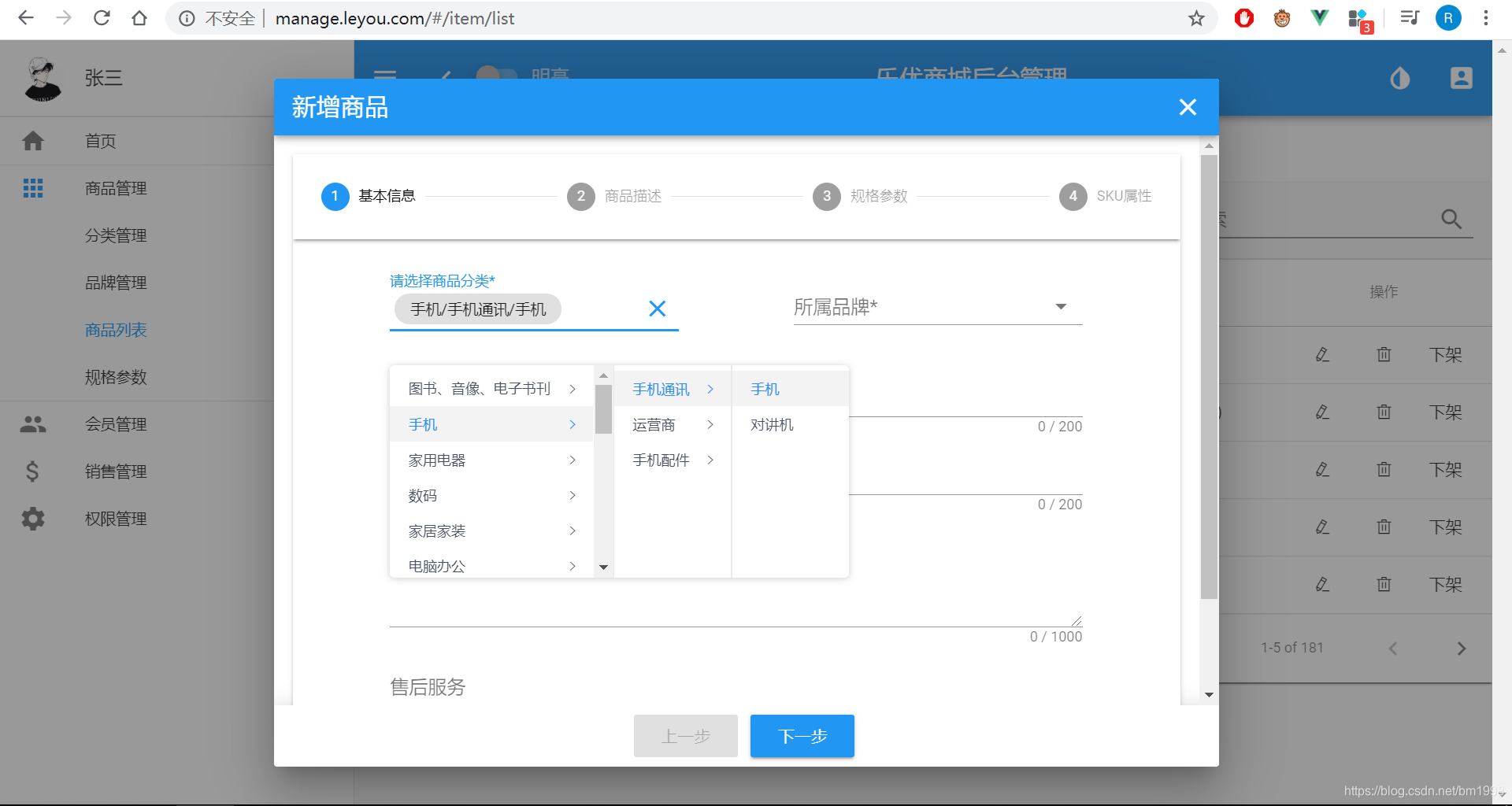Expand the 手机配件 subcategory
Image resolution: width=1512 pixels, height=806 pixels.
click(x=673, y=460)
